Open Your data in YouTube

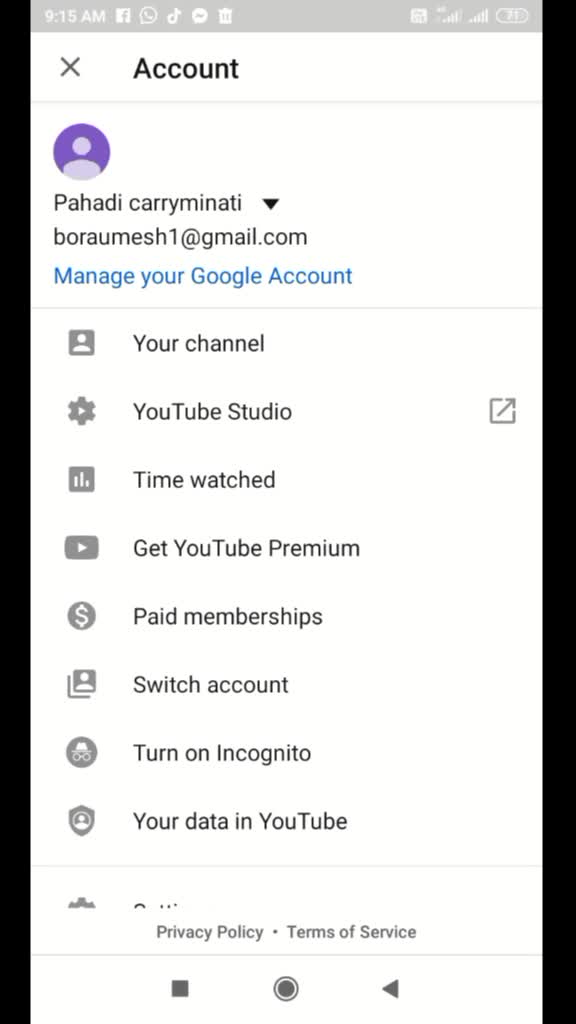tap(286, 821)
